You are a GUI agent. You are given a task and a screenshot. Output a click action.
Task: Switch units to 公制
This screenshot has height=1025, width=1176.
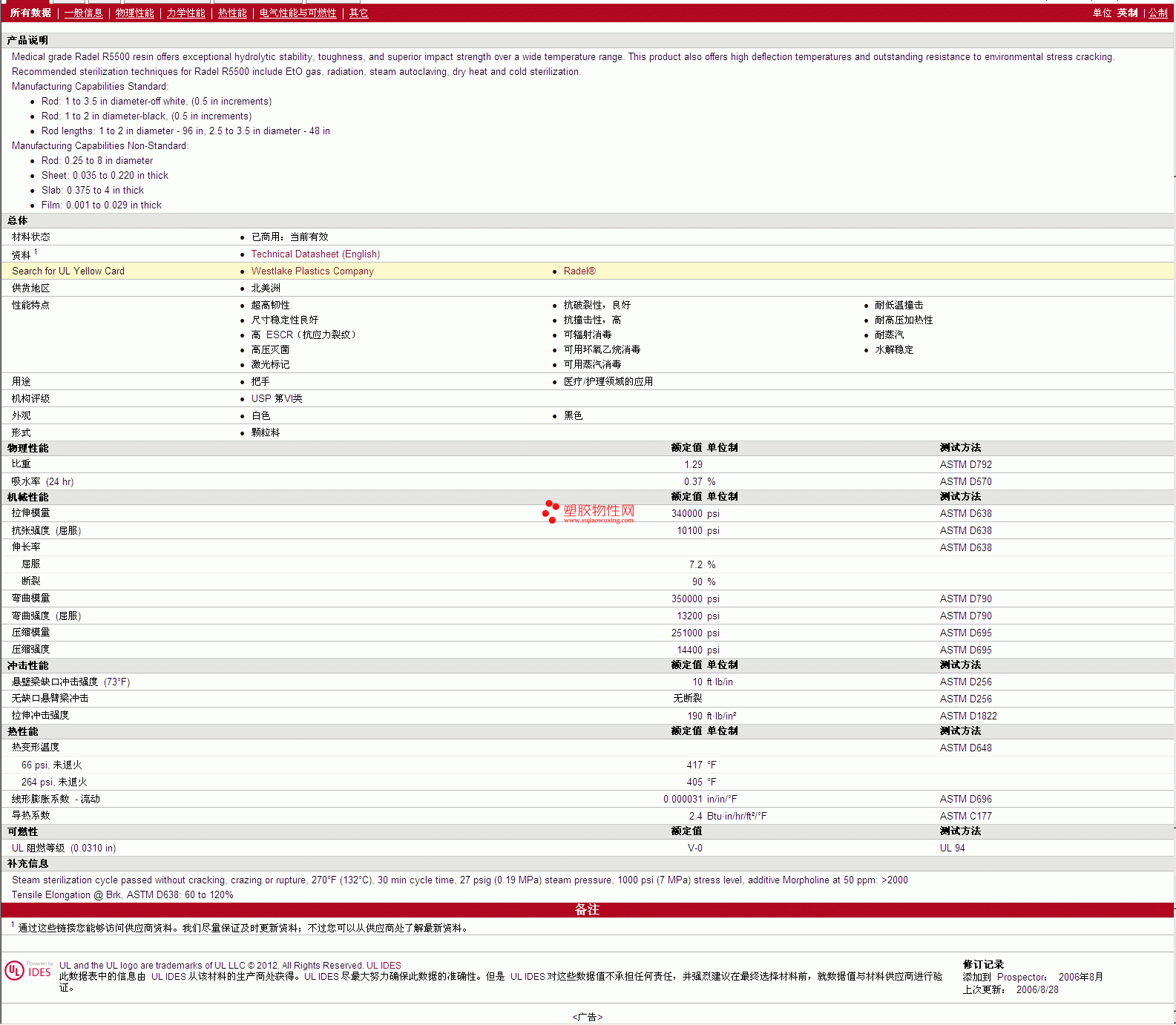1158,13
